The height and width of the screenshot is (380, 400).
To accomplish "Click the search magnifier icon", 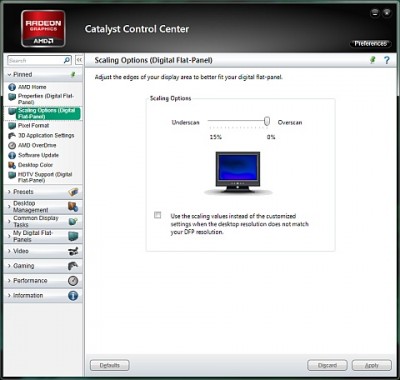I will point(67,60).
